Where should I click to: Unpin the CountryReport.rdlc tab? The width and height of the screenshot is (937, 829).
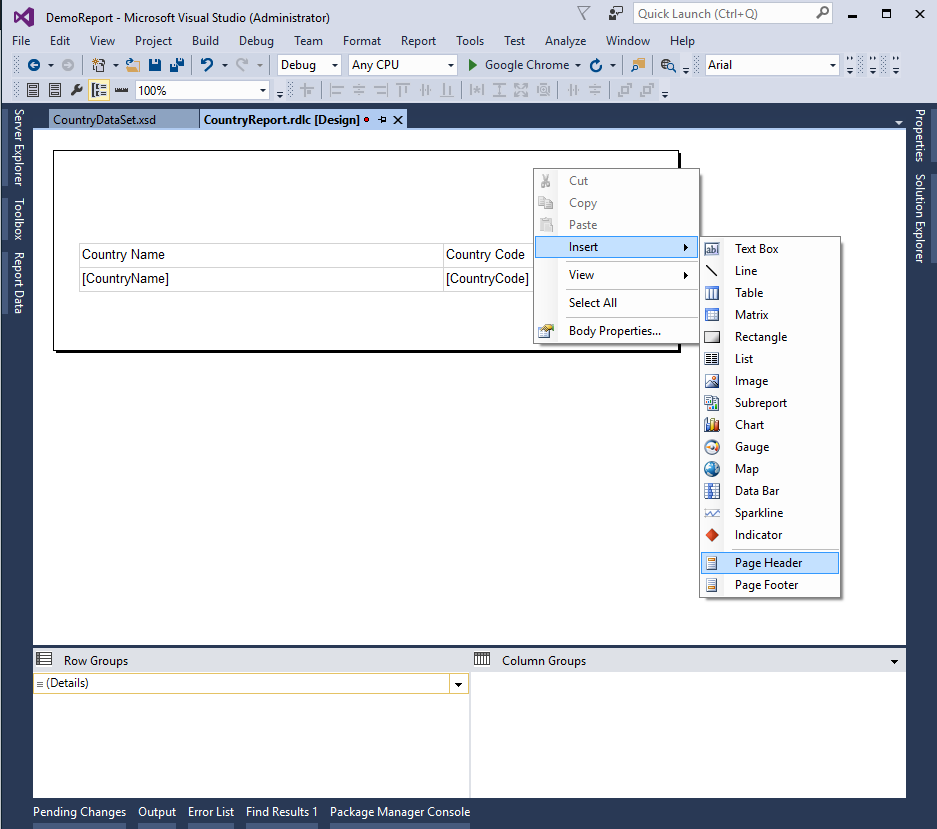[383, 119]
